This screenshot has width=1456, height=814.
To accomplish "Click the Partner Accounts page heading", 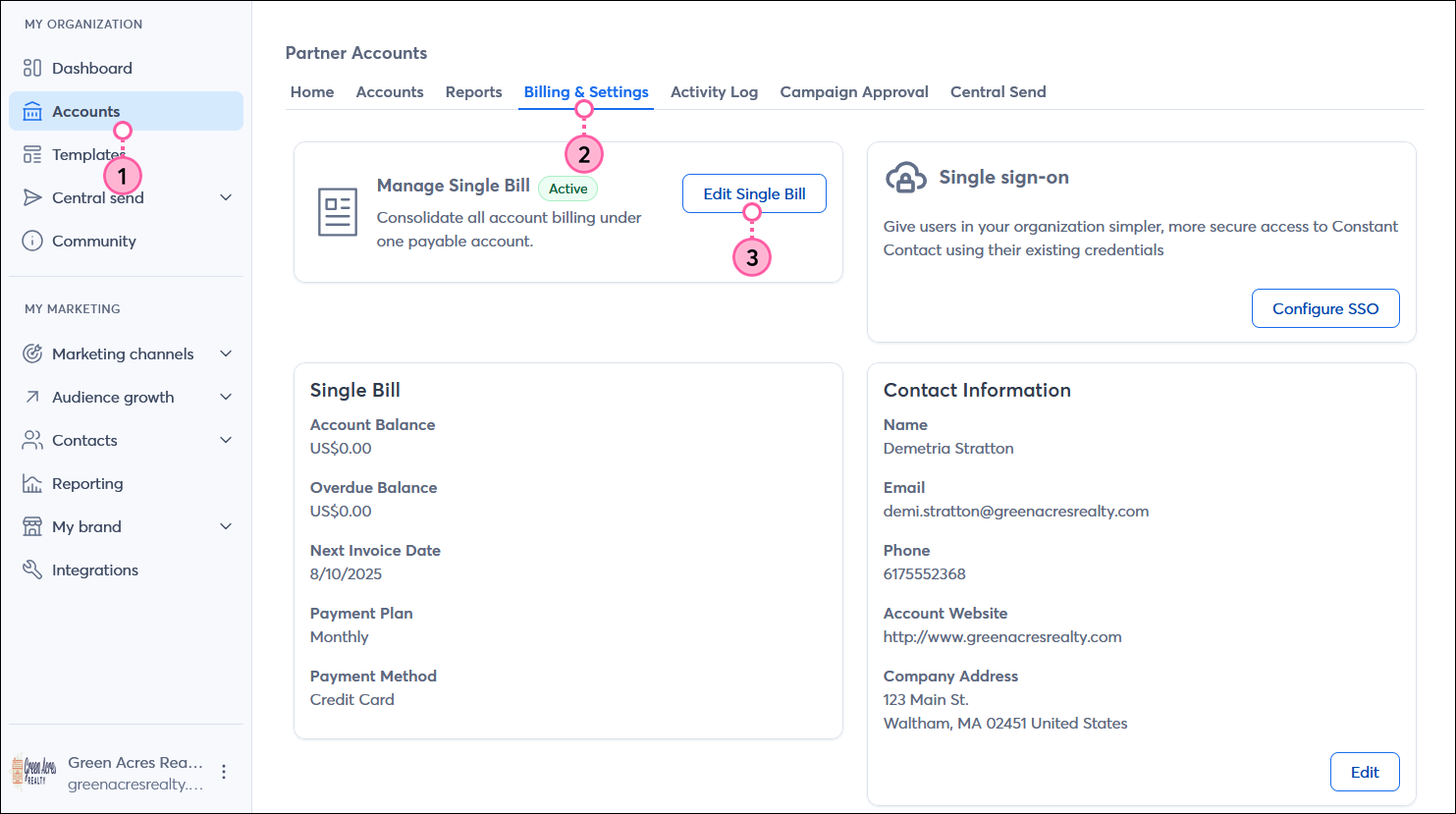I will [356, 53].
